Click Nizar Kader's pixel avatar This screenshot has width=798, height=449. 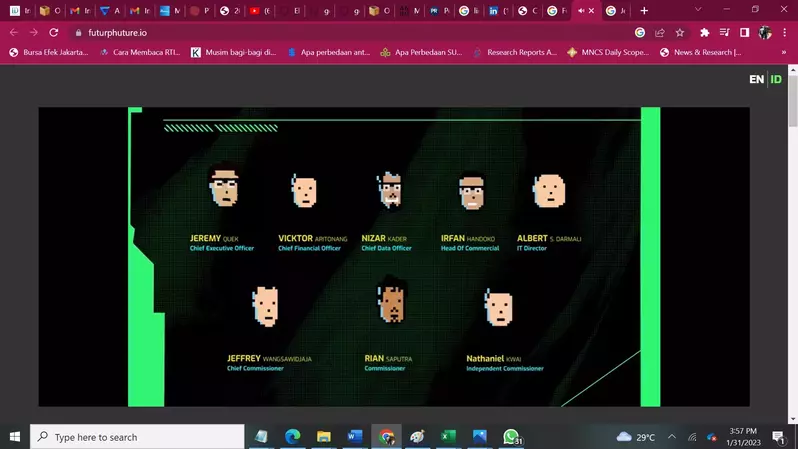tap(390, 190)
